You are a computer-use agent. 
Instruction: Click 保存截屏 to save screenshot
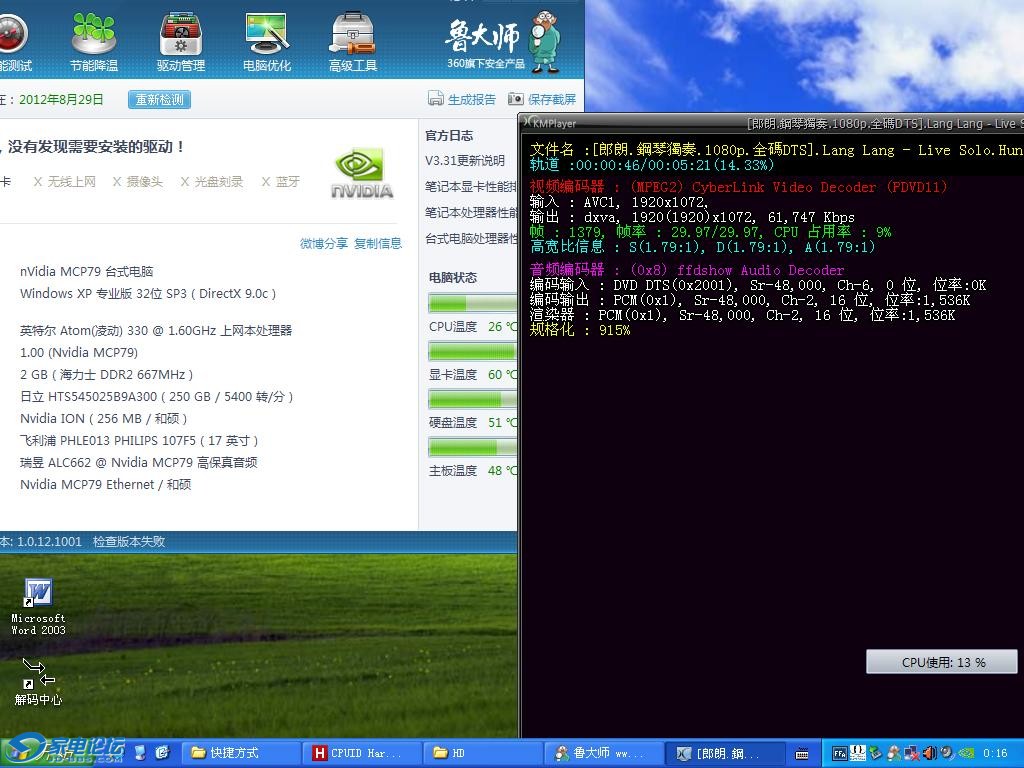pos(542,99)
